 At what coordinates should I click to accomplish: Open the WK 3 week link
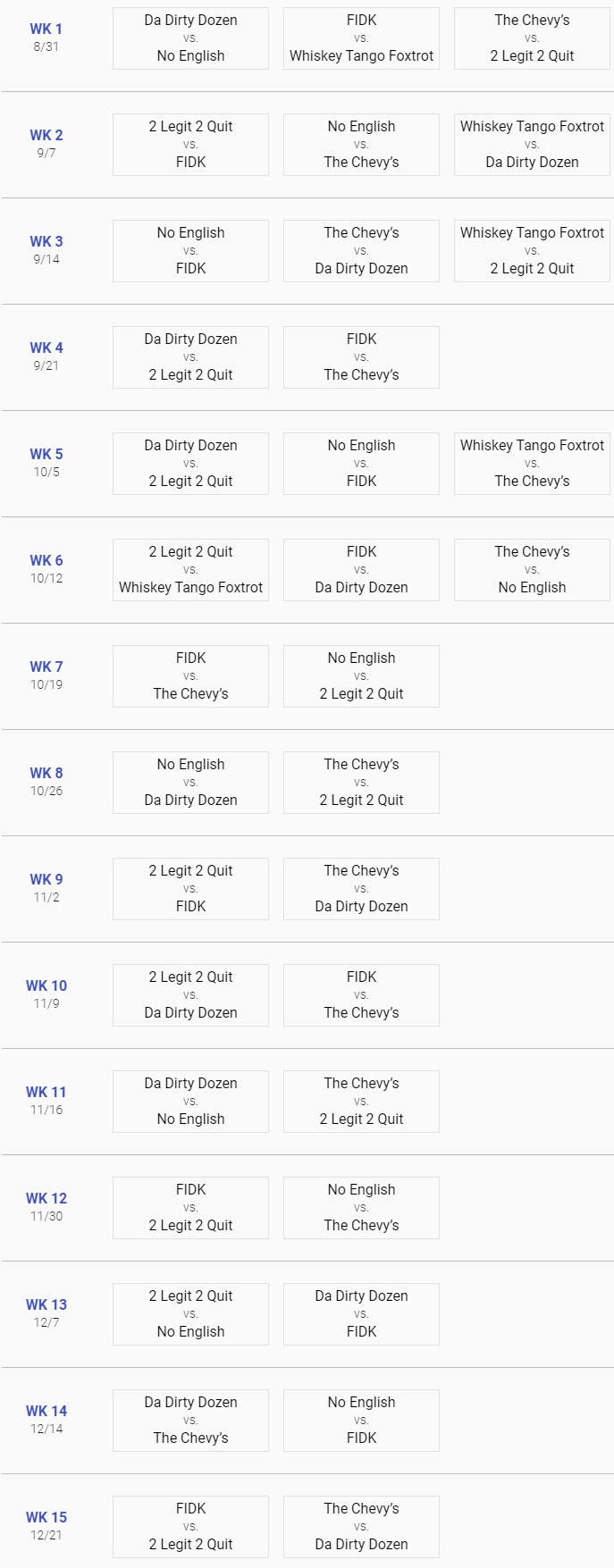point(46,241)
